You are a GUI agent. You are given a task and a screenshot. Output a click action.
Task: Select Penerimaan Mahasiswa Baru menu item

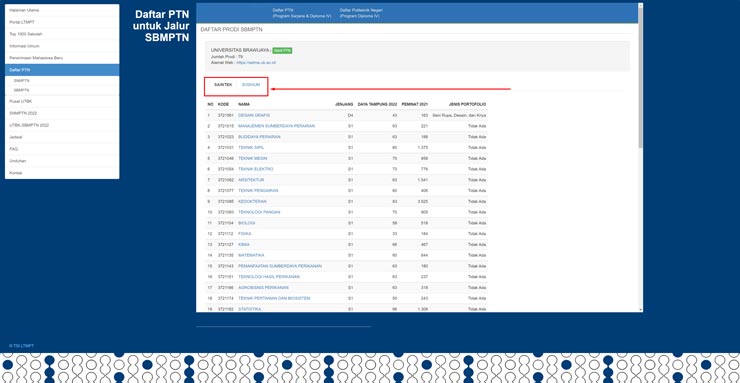[62, 58]
